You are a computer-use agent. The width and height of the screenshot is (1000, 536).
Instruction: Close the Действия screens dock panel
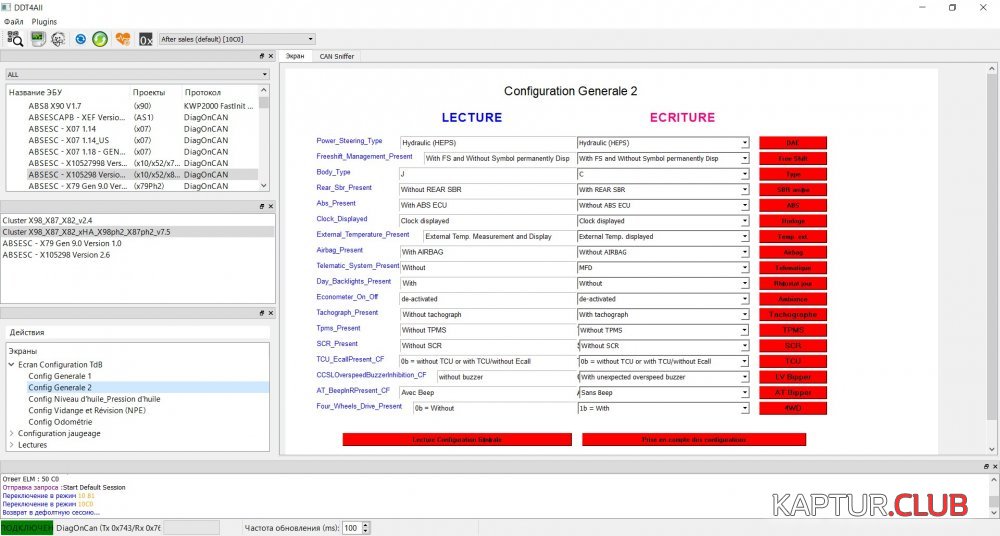point(270,313)
